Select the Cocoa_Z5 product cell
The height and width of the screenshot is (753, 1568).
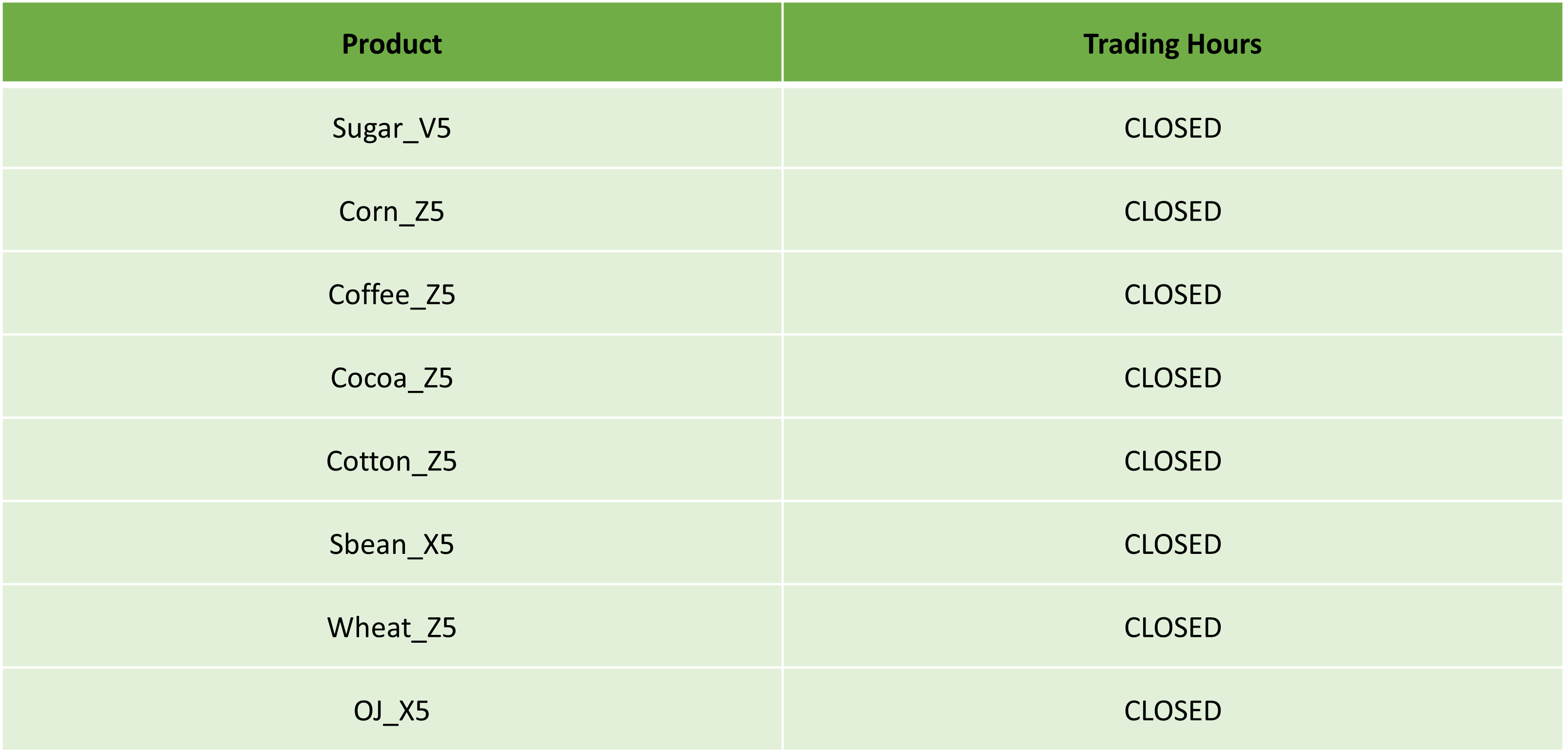tap(391, 377)
